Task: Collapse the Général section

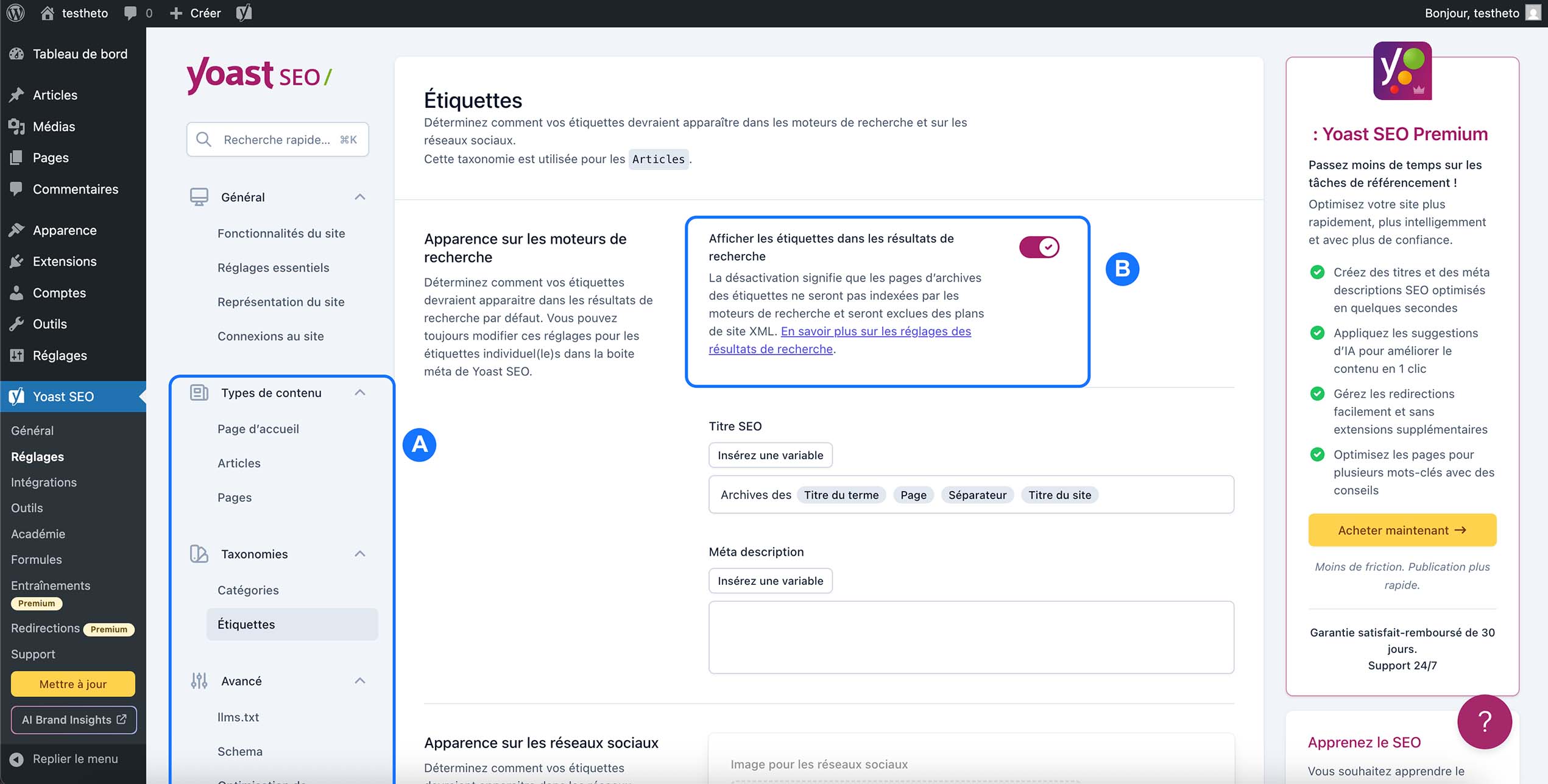Action: (x=360, y=197)
